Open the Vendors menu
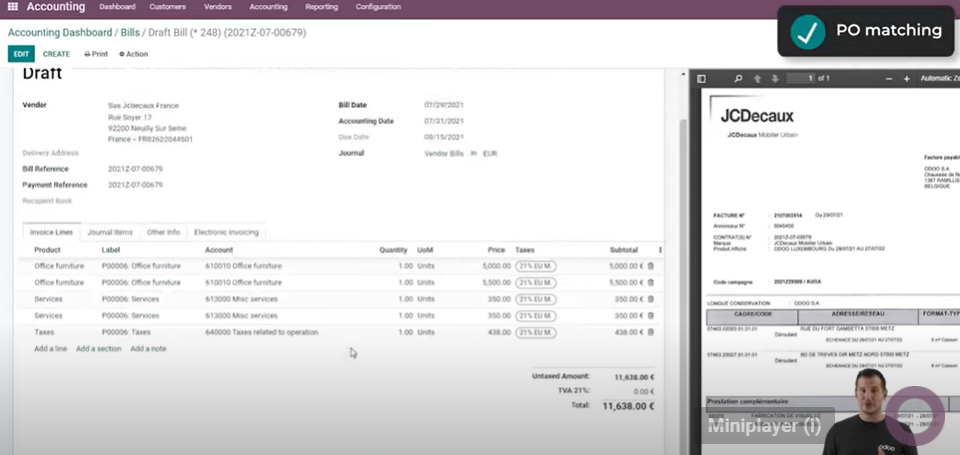The image size is (960, 455). click(x=218, y=7)
